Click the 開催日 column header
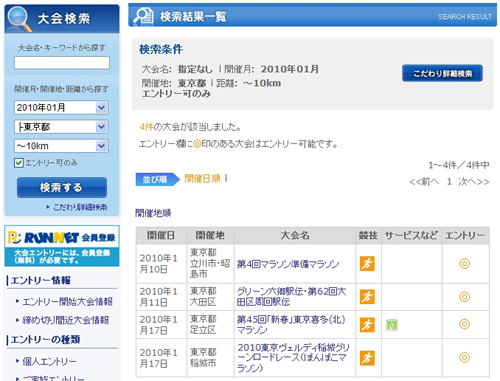Viewport: 500px width, 381px height. pyautogui.click(x=161, y=236)
